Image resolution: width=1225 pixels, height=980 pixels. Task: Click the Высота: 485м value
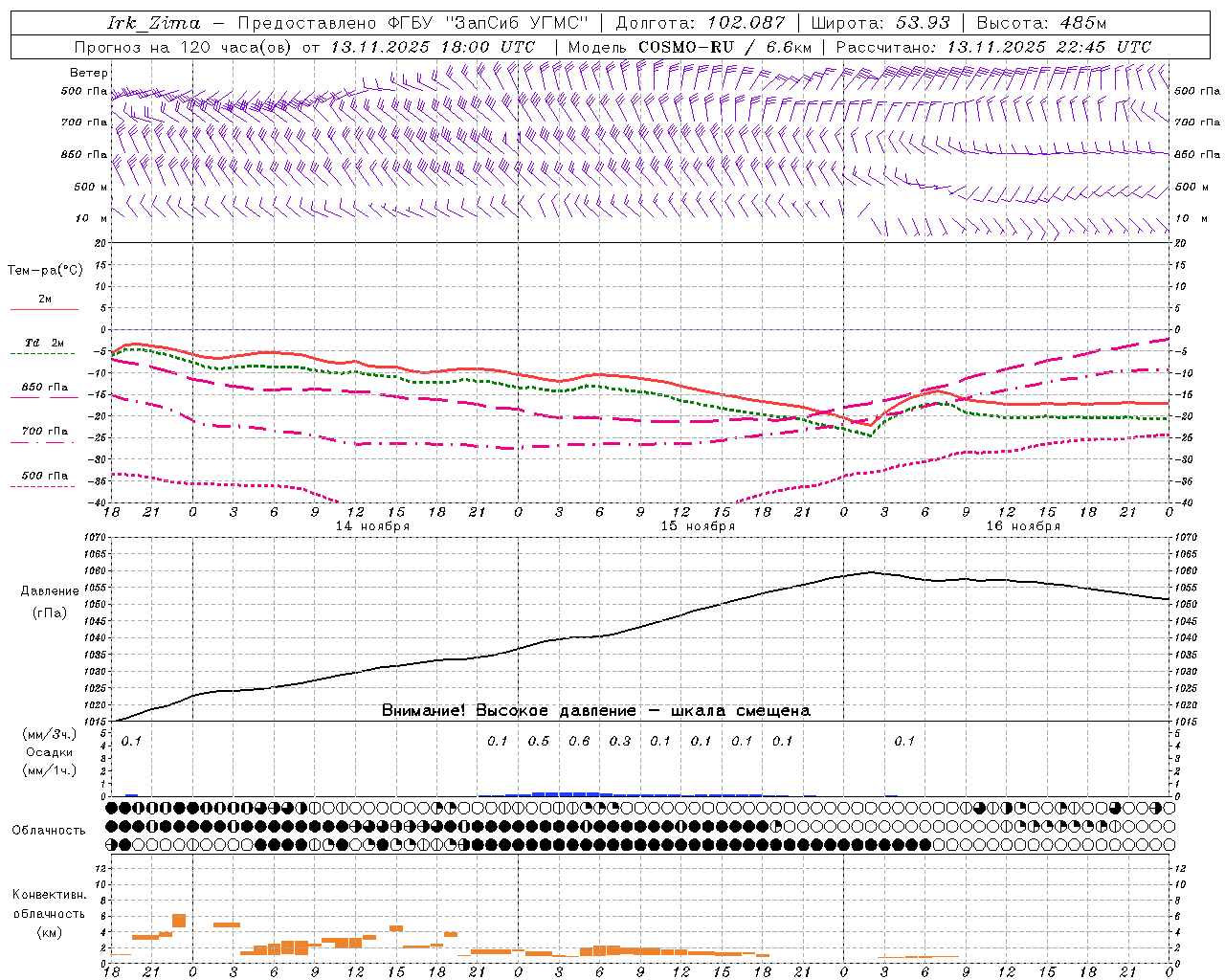pyautogui.click(x=1042, y=23)
